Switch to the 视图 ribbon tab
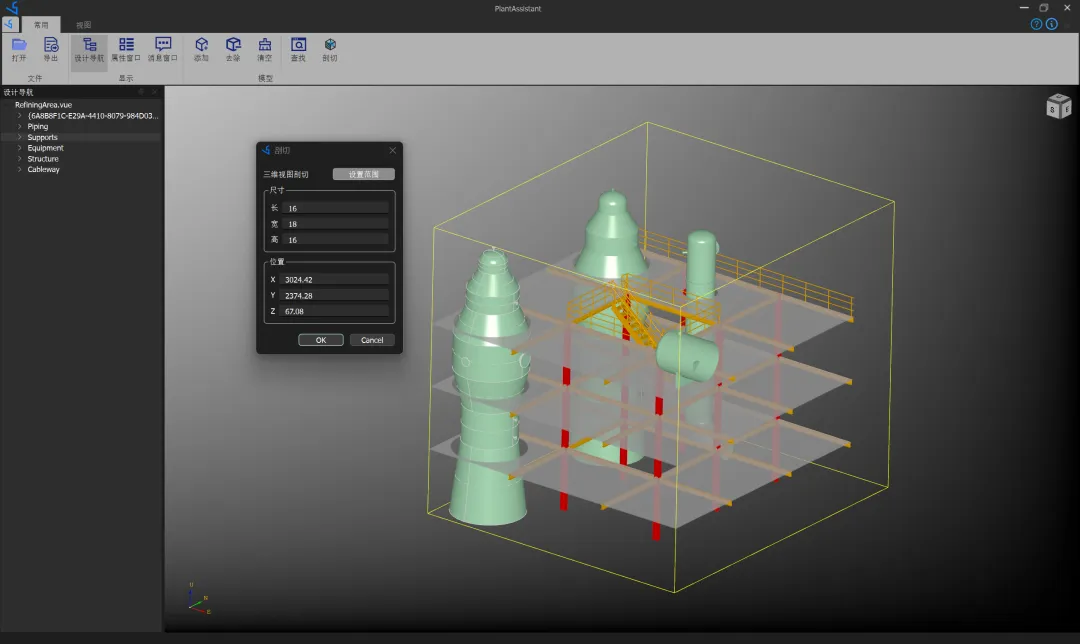Viewport: 1080px width, 644px height. click(x=83, y=25)
